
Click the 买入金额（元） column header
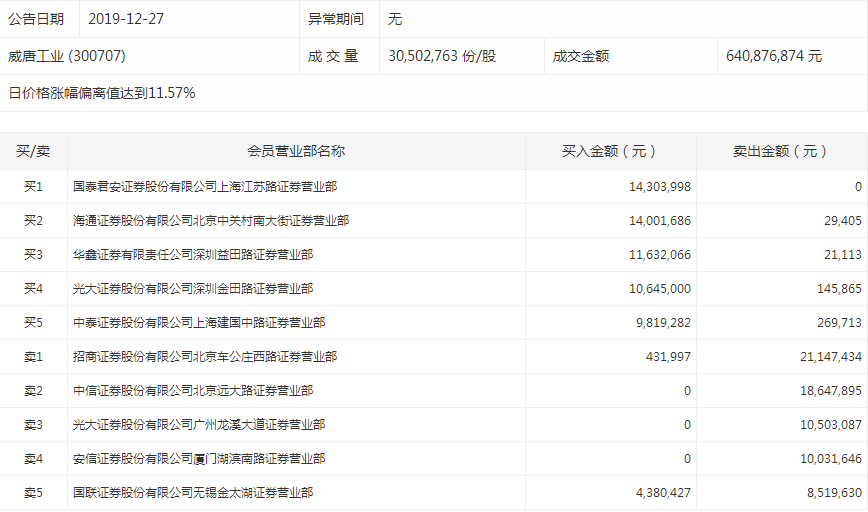pyautogui.click(x=610, y=151)
